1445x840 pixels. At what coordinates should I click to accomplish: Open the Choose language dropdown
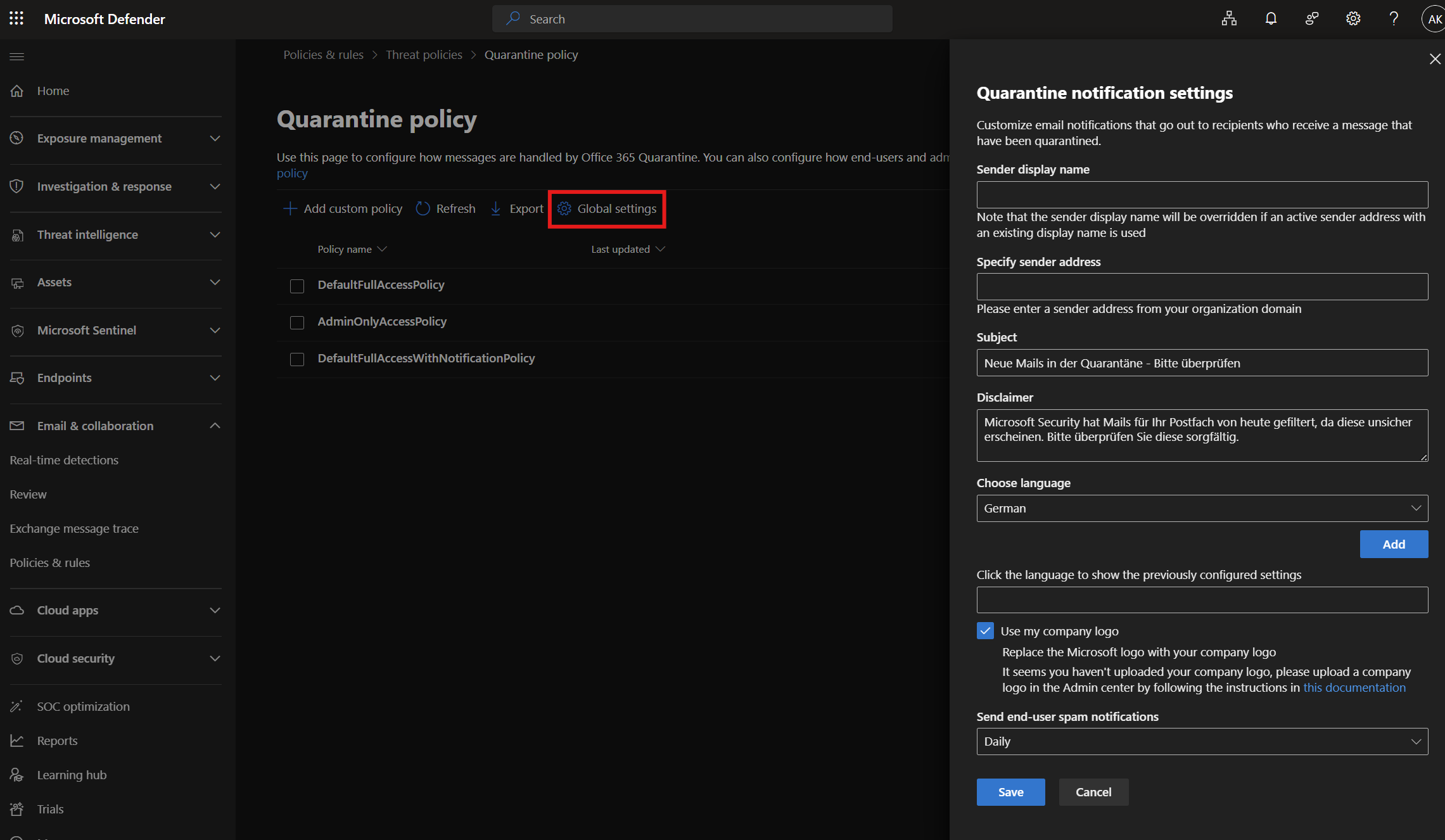point(1202,508)
